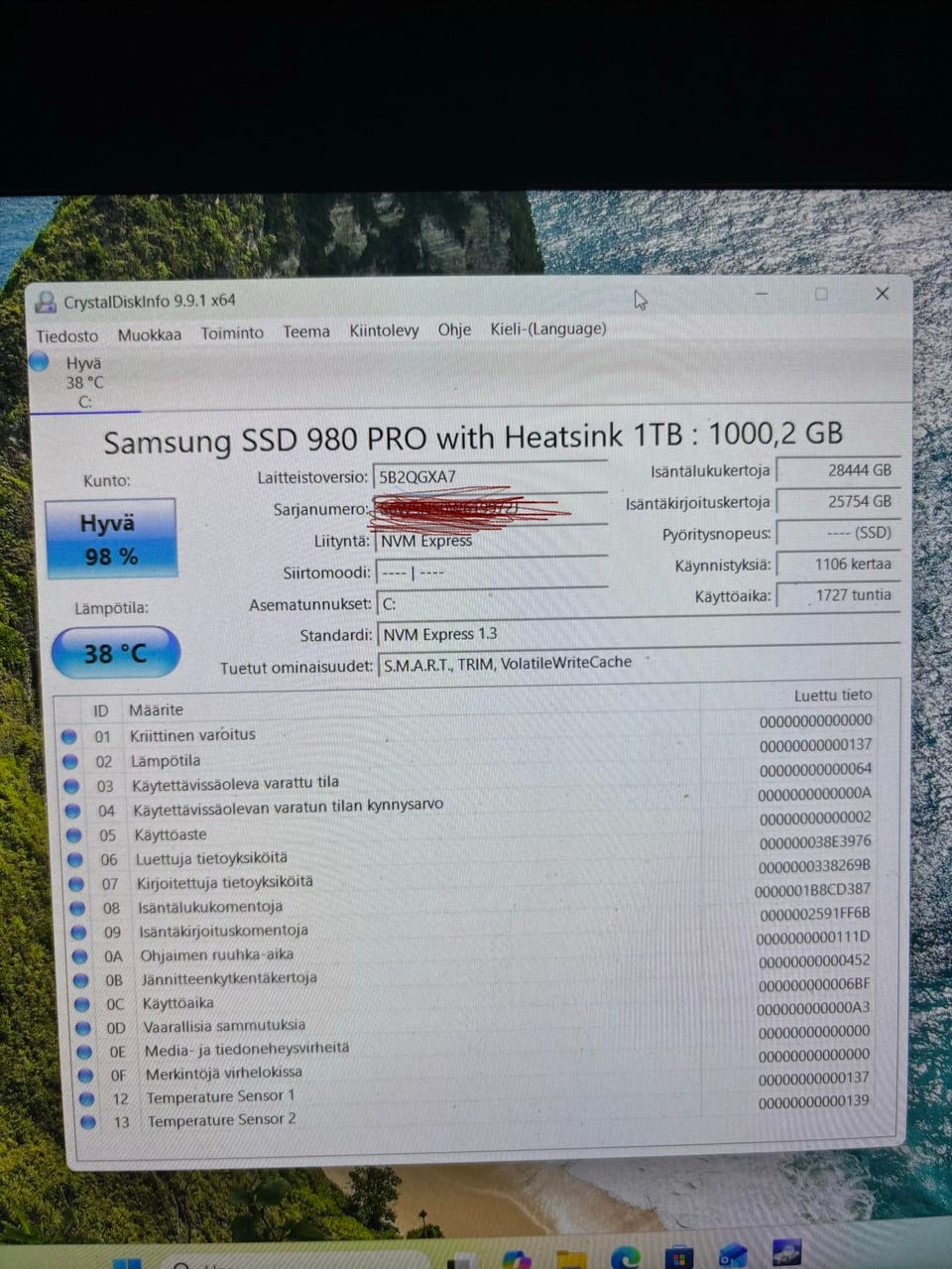
Task: Click status circle for row 0C Käyttöaika
Action: pyautogui.click(x=83, y=1004)
